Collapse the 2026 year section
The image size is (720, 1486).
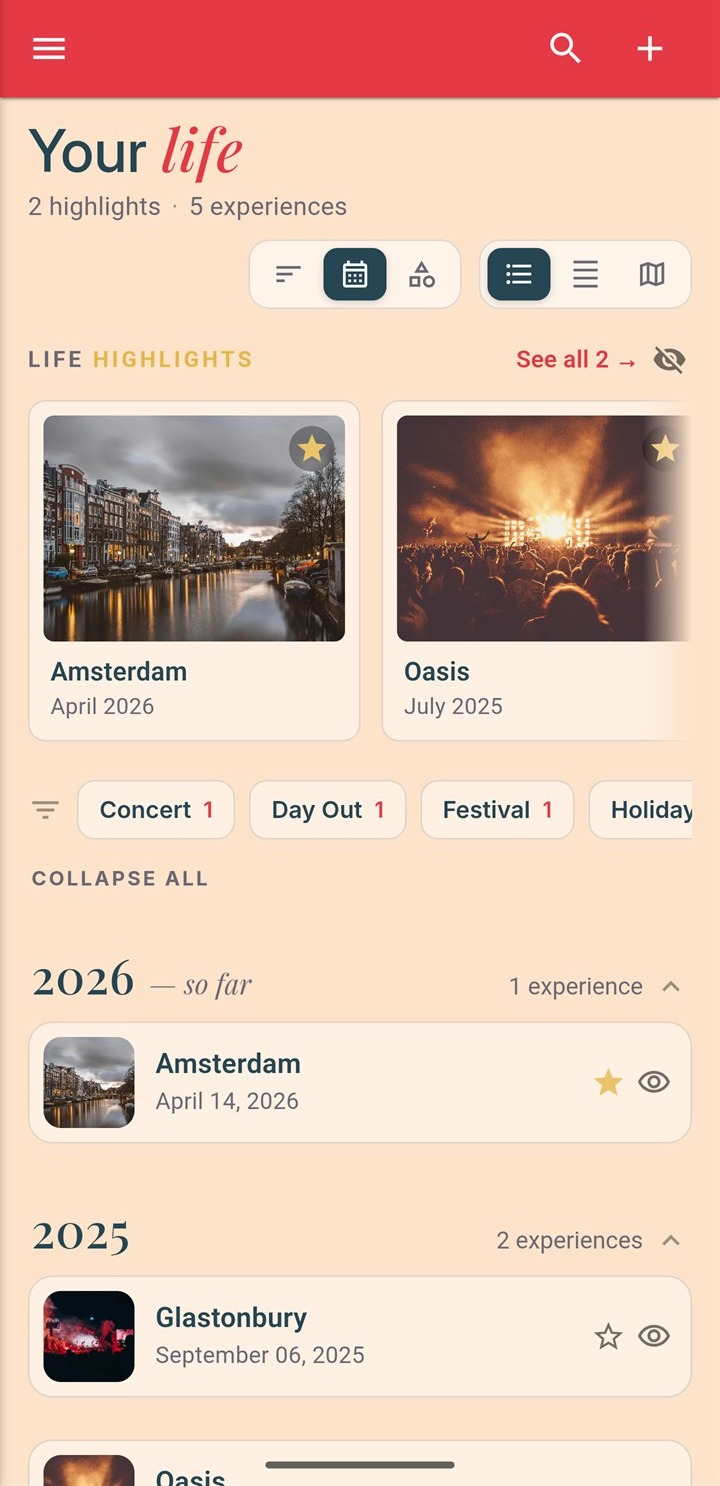tap(671, 986)
